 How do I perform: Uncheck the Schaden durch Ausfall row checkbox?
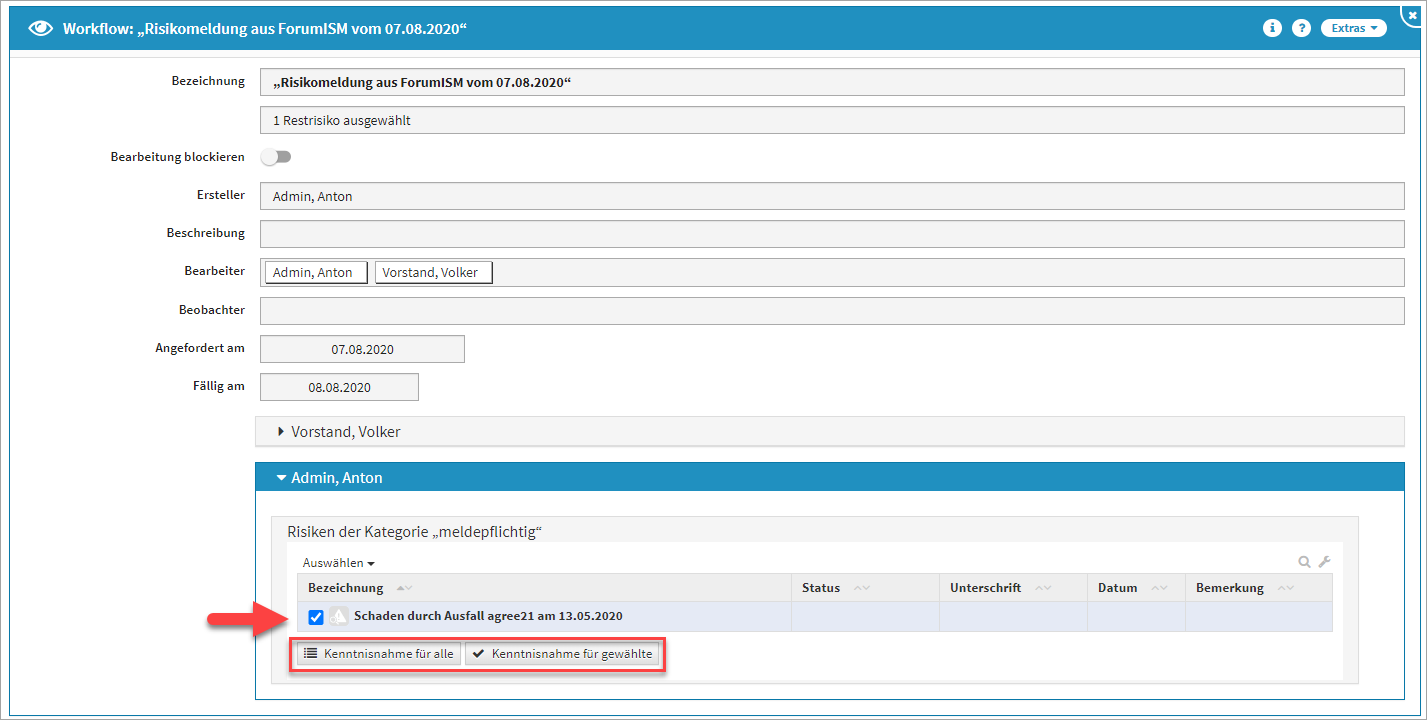pyautogui.click(x=316, y=617)
